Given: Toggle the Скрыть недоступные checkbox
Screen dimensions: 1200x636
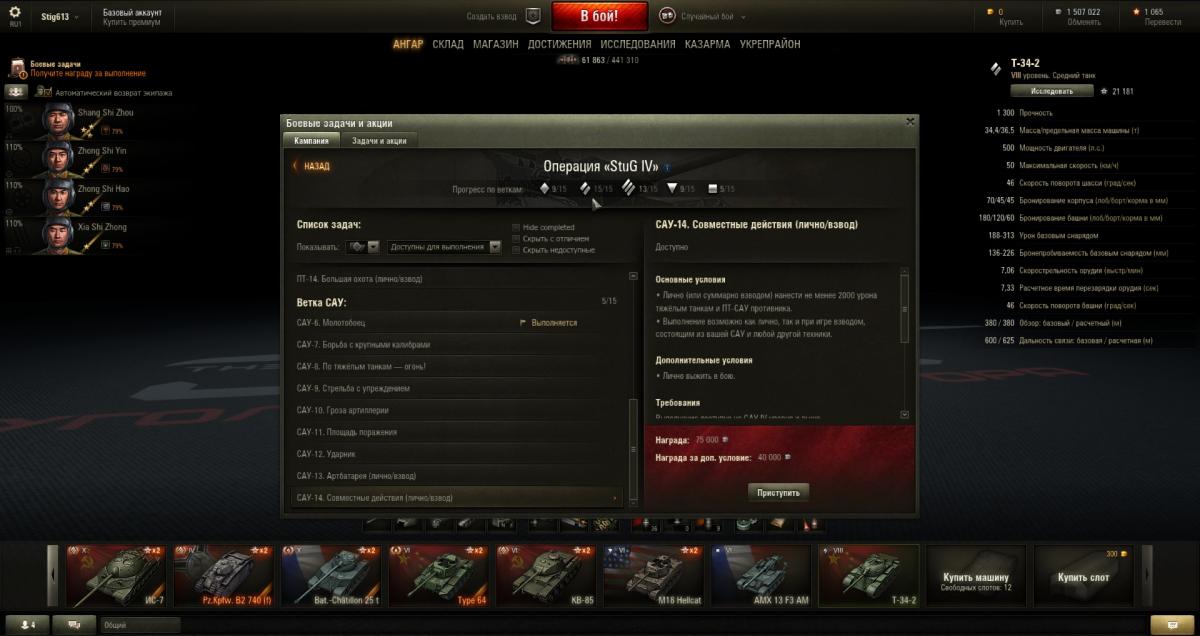Looking at the screenshot, I should [516, 249].
